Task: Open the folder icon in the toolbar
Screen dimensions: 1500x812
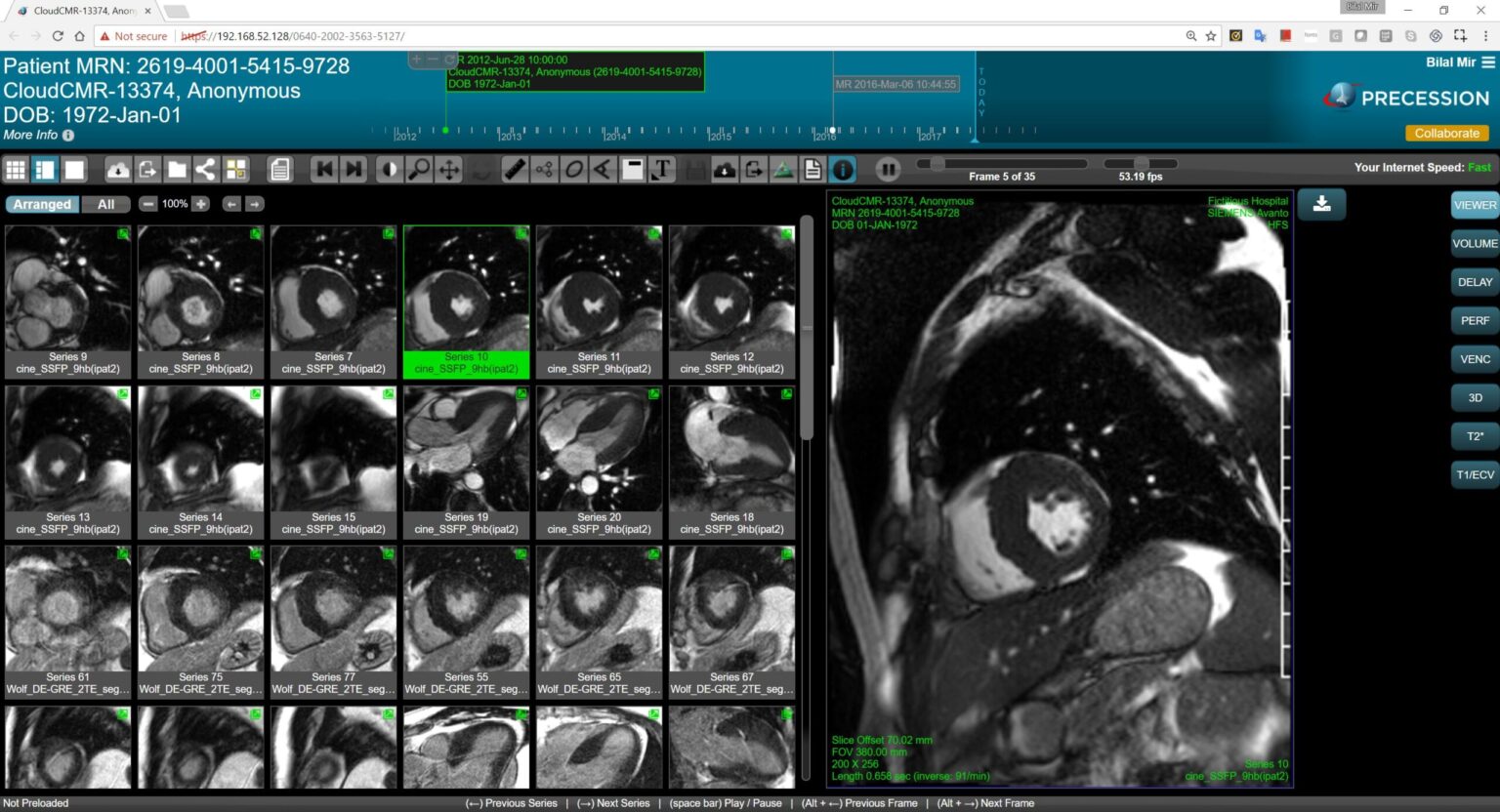Action: 177,170
